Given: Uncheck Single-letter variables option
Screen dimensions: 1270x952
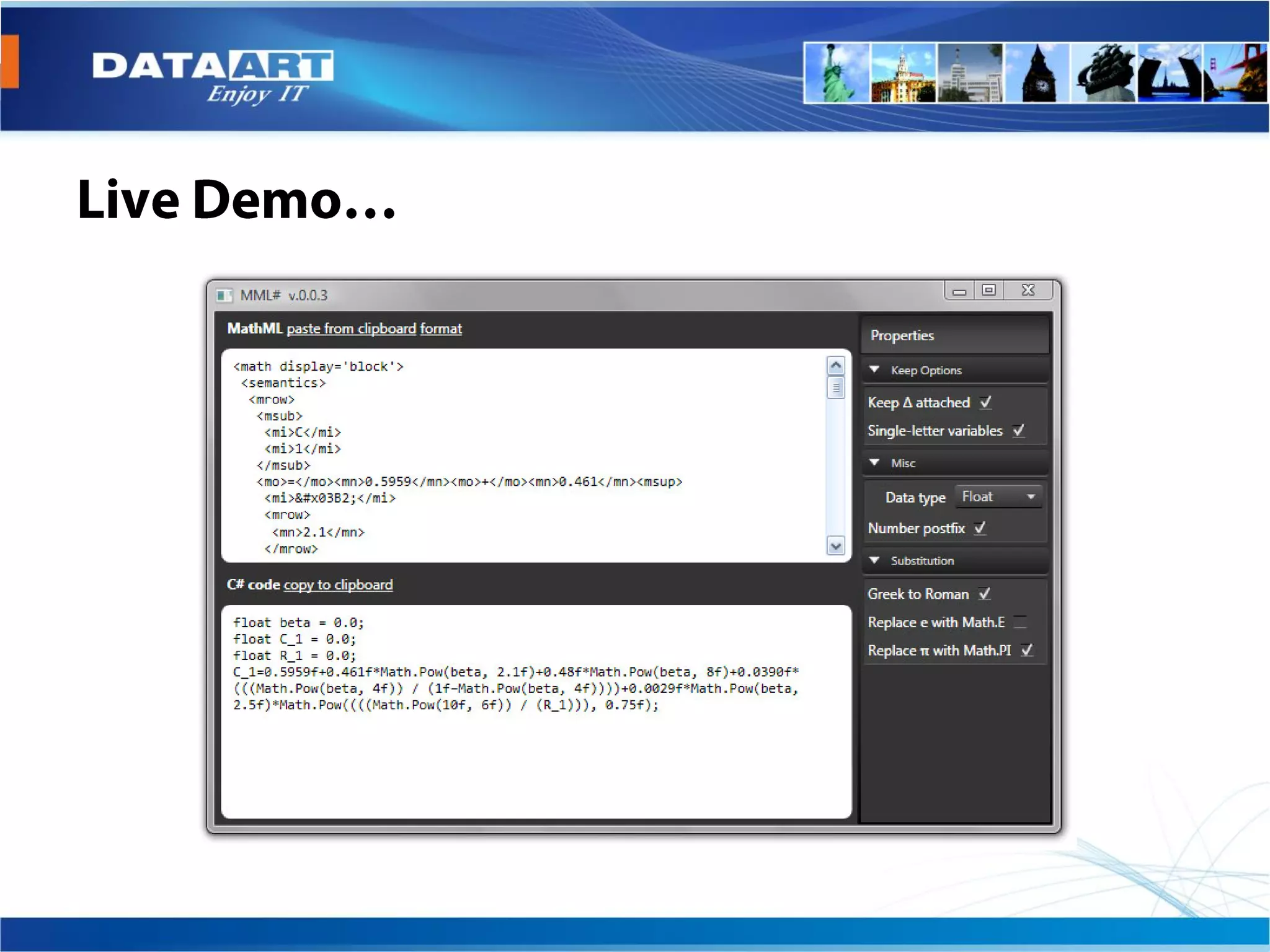Looking at the screenshot, I should click(x=1019, y=431).
